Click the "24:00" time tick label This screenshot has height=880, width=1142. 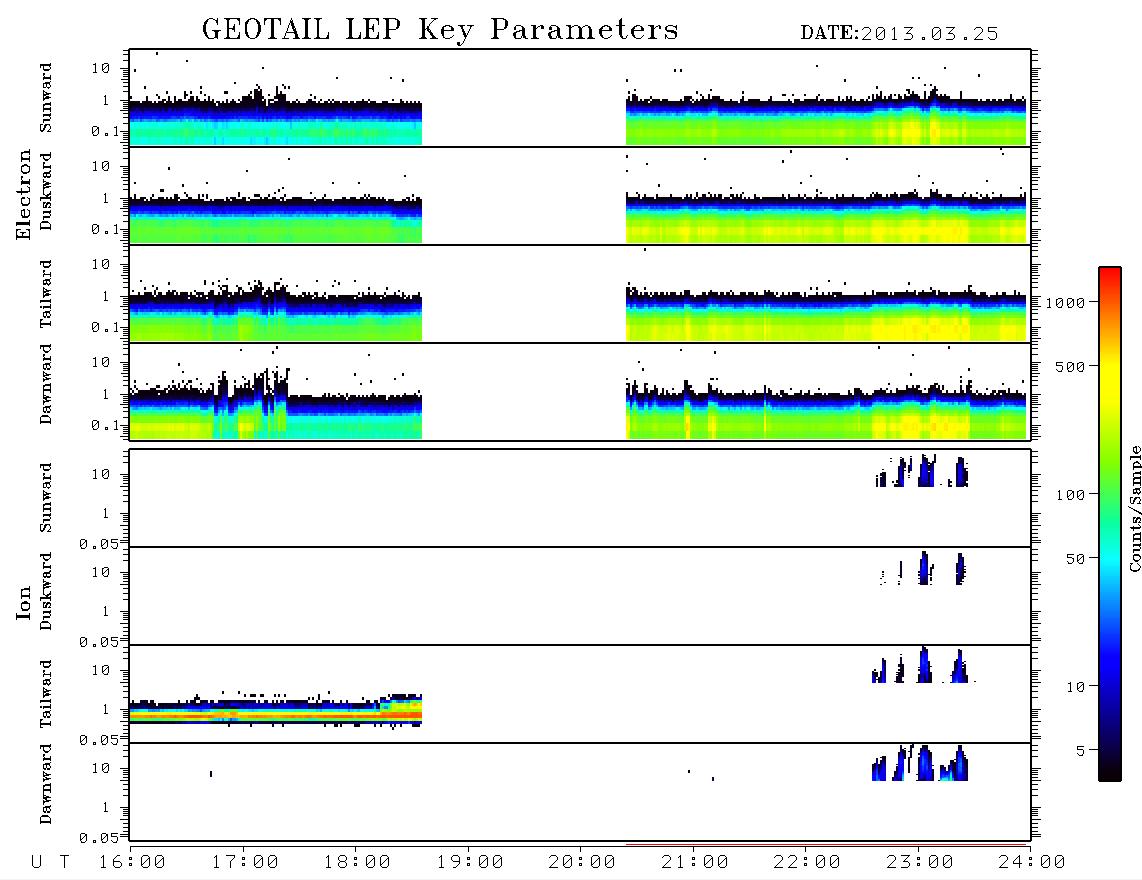tap(1032, 863)
